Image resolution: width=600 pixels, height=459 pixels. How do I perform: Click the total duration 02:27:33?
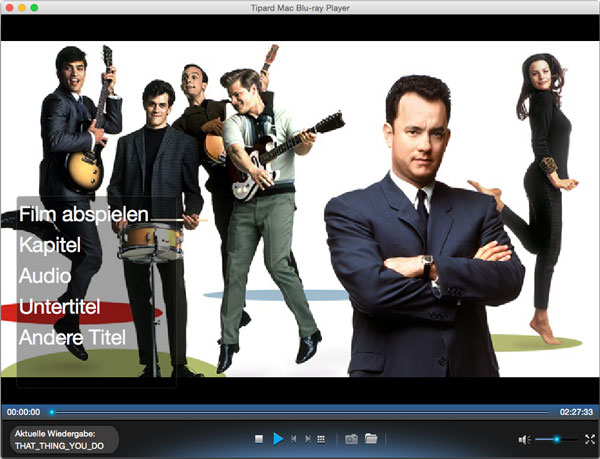point(576,412)
